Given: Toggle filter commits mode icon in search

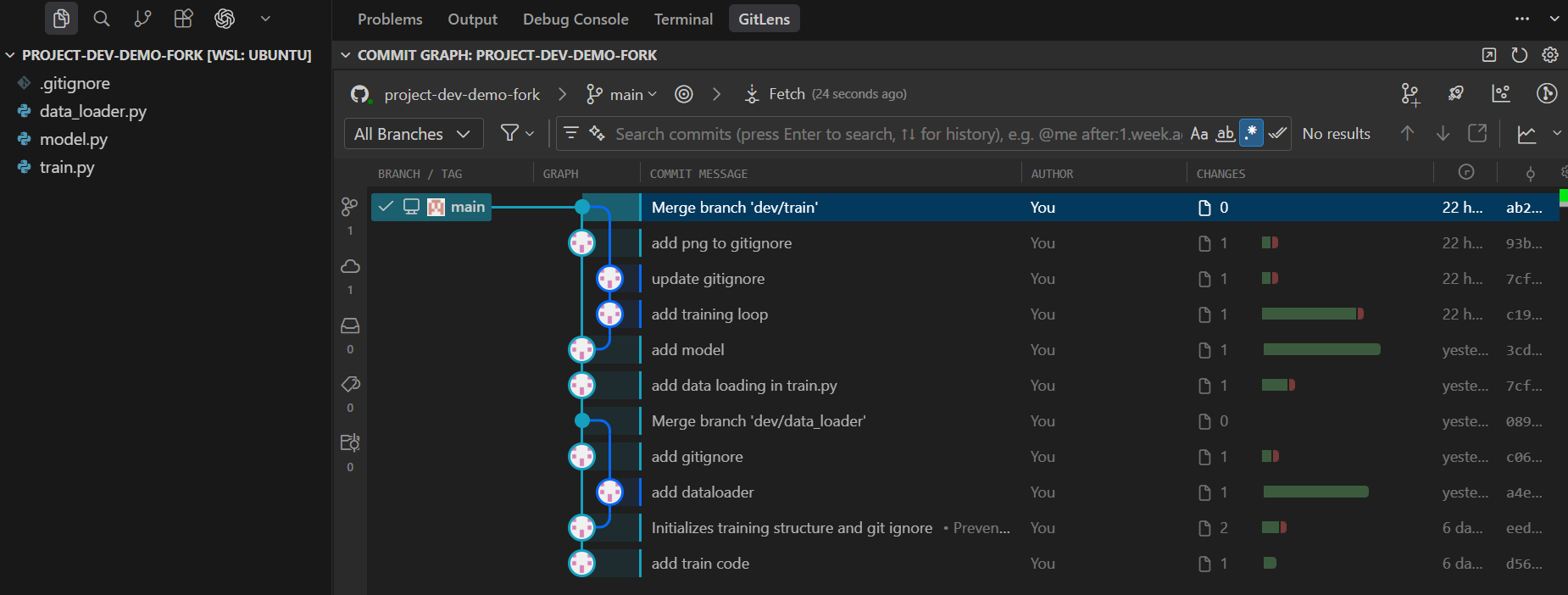Looking at the screenshot, I should click(571, 133).
